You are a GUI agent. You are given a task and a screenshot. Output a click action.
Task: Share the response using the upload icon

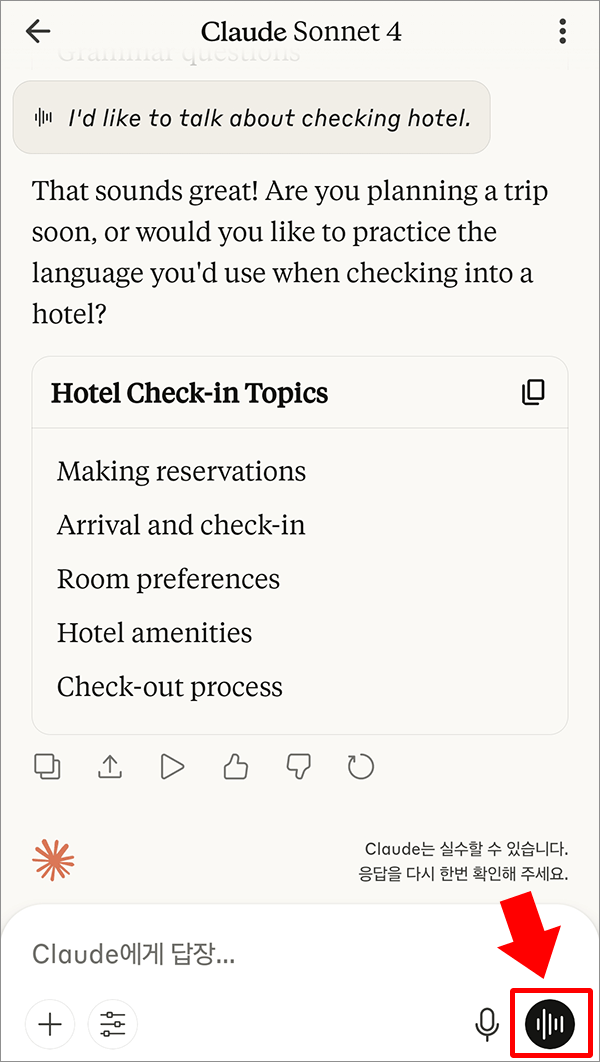pos(110,767)
